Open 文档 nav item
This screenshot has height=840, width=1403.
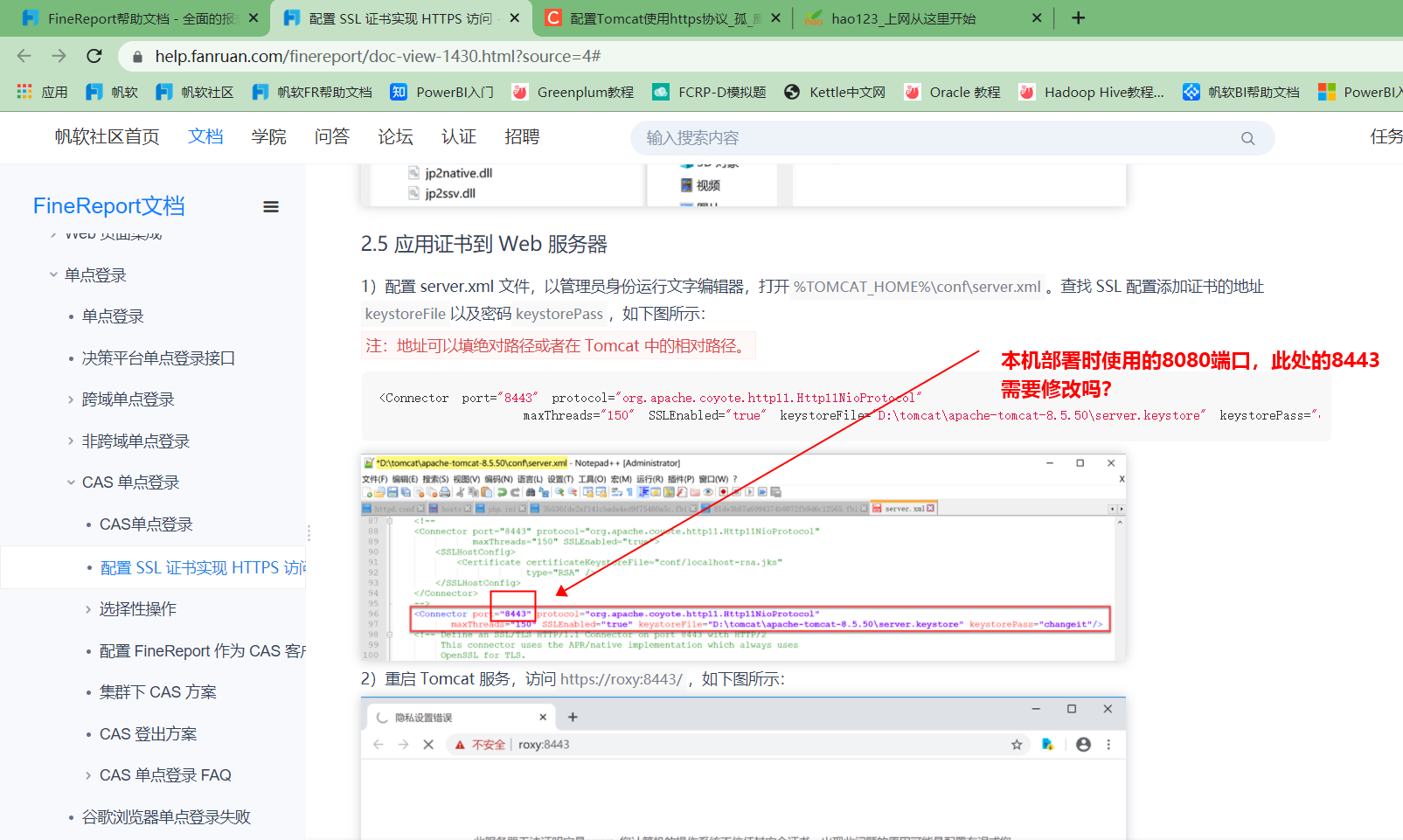pyautogui.click(x=205, y=136)
